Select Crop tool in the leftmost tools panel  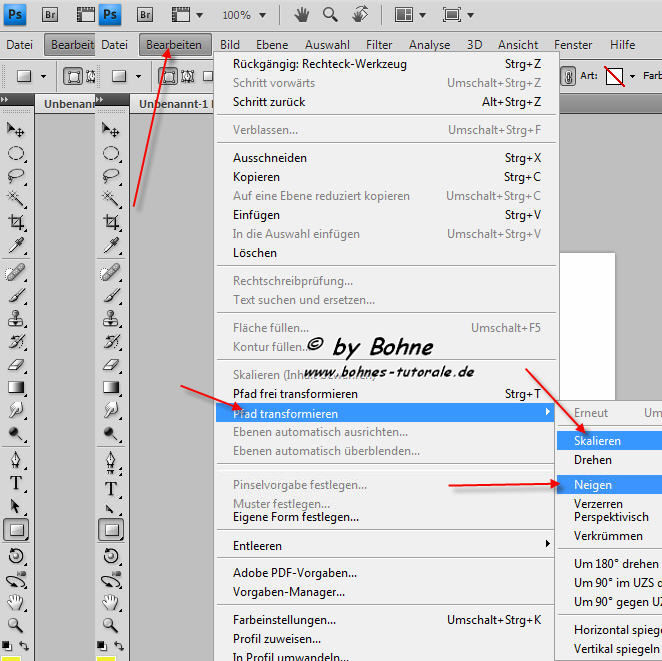[17, 223]
